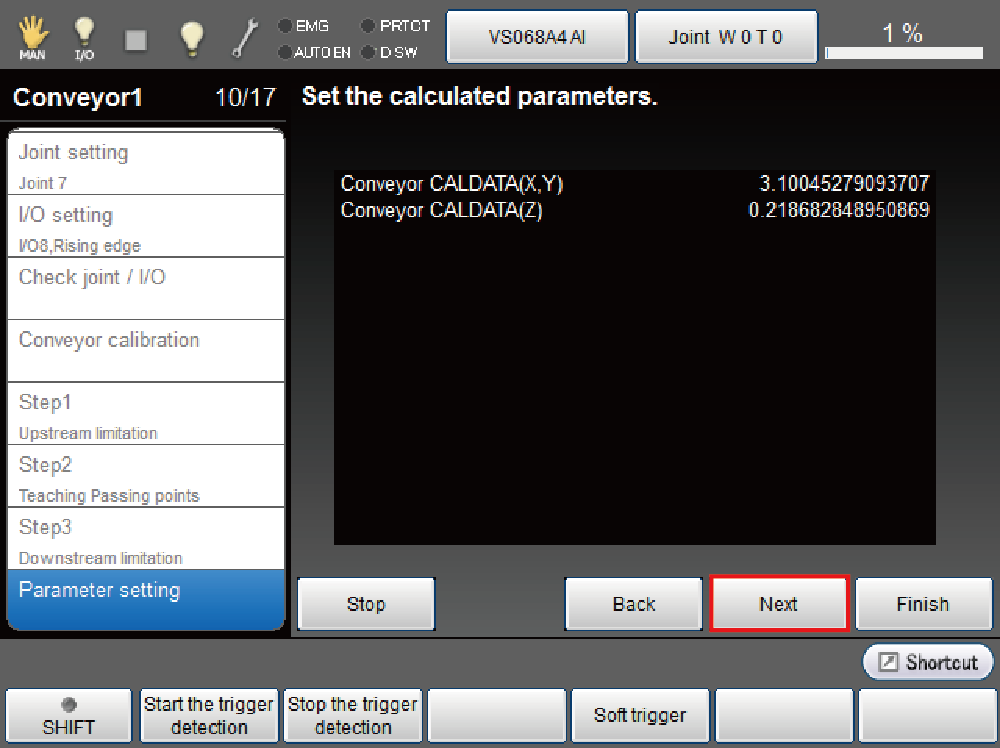1000x748 pixels.
Task: Click the EMG status indicator
Action: coord(305,26)
